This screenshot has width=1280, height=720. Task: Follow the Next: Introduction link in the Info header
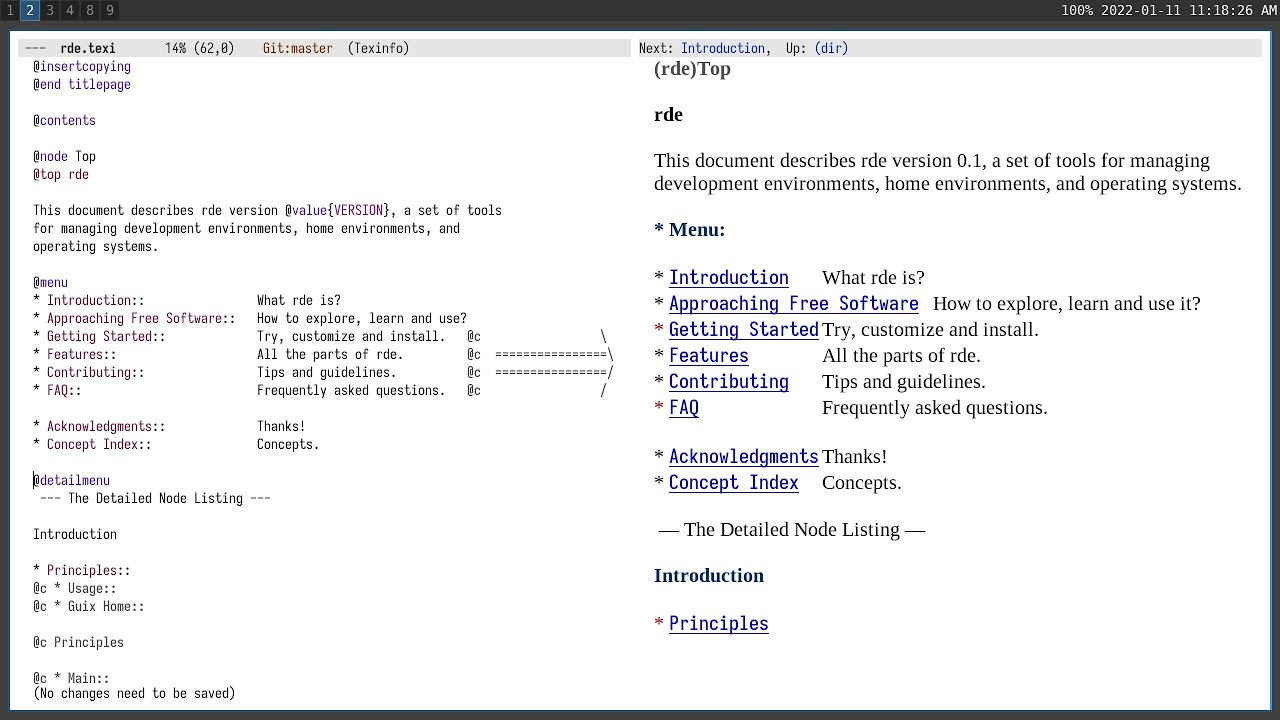(723, 48)
